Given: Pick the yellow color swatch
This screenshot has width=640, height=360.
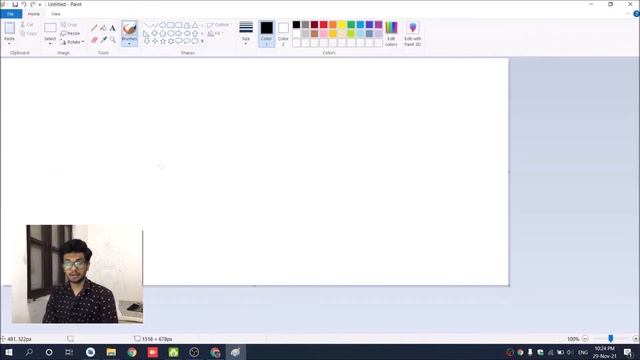Looking at the screenshot, I should point(342,25).
